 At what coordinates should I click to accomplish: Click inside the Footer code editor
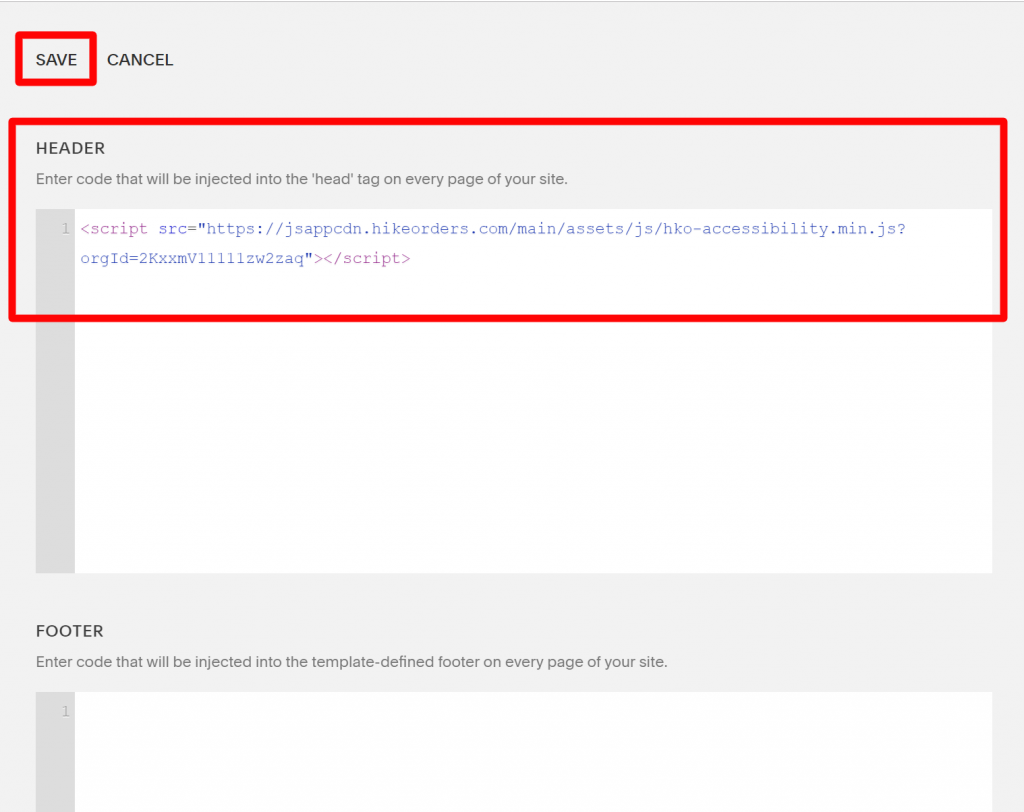pyautogui.click(x=533, y=751)
